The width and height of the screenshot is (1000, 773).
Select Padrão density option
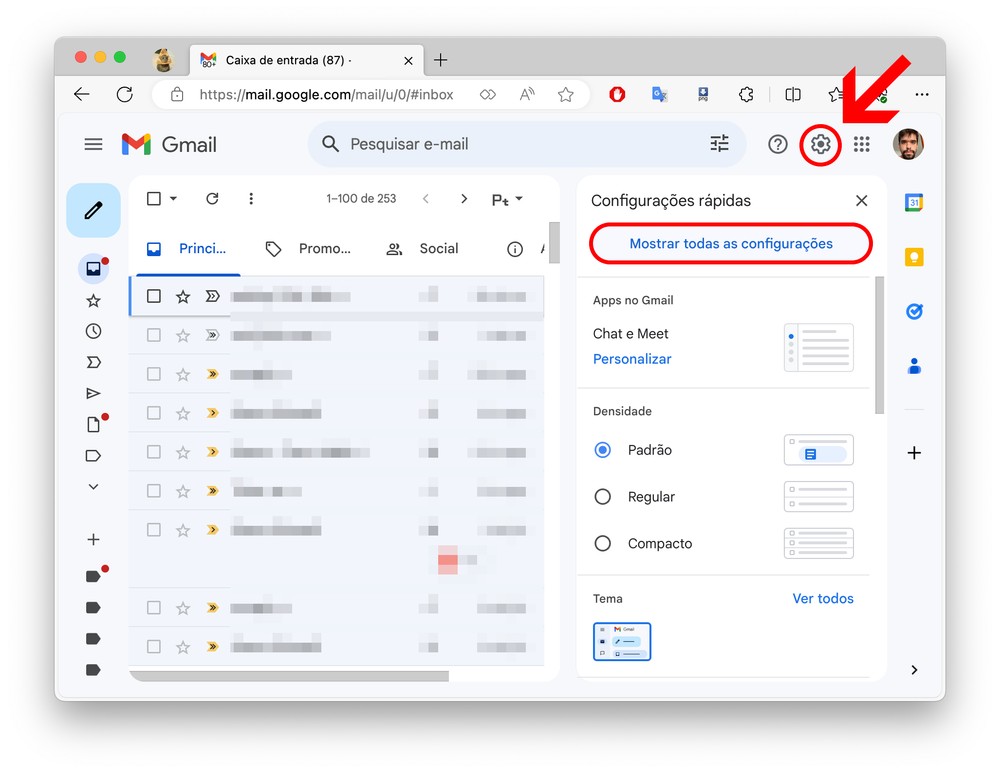coord(603,450)
